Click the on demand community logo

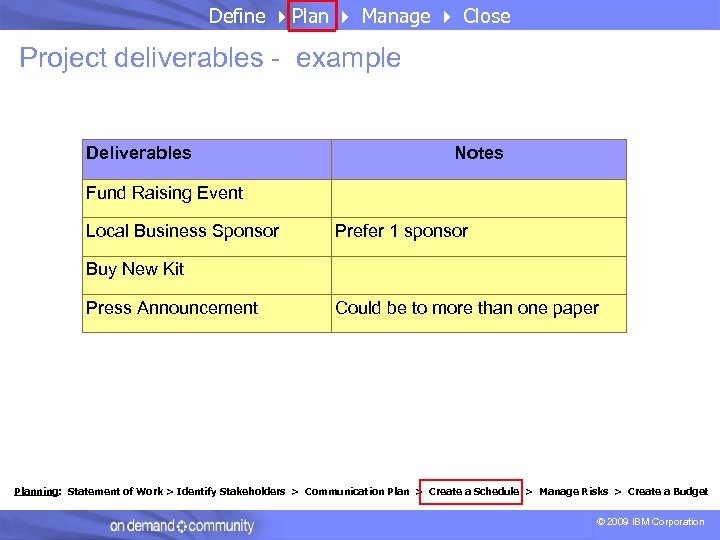click(181, 526)
